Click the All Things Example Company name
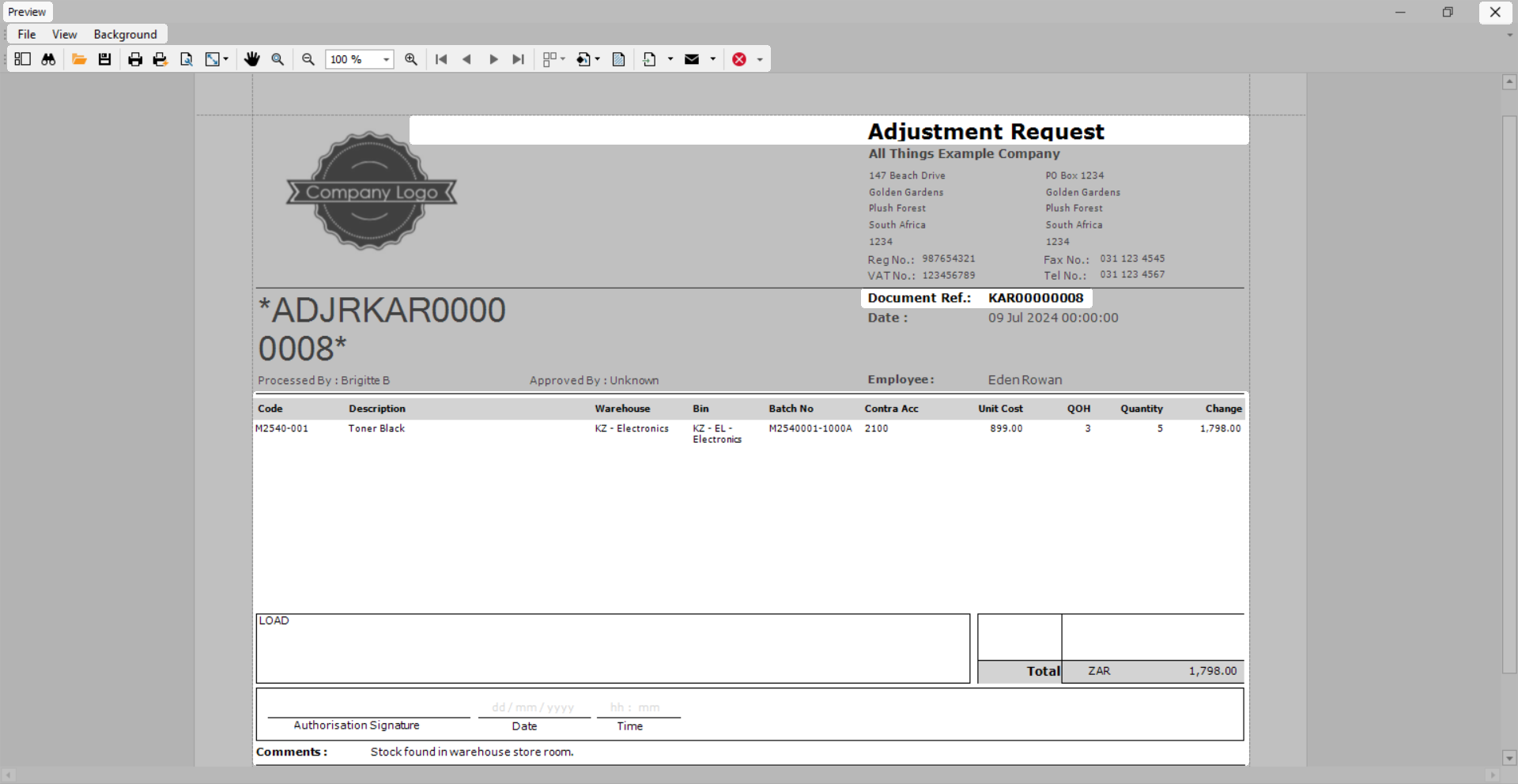1518x784 pixels. (x=964, y=153)
